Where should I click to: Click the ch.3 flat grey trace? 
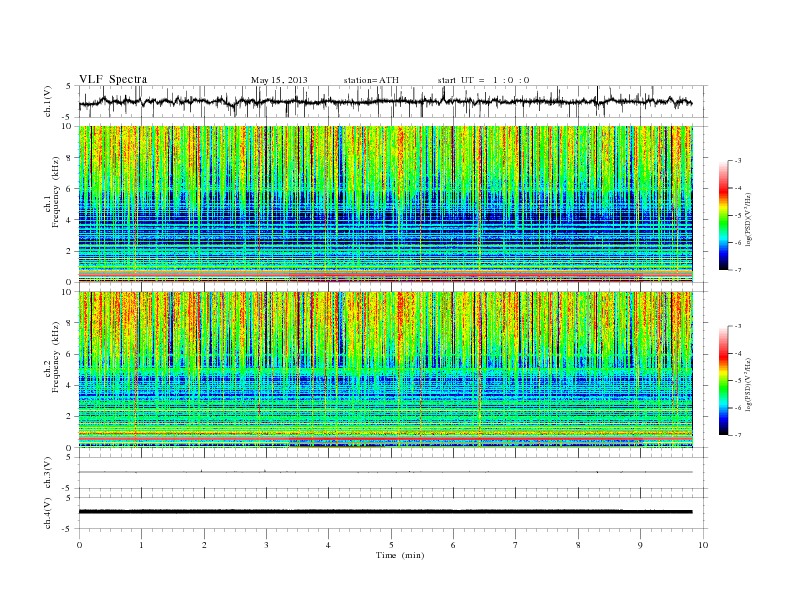385,472
